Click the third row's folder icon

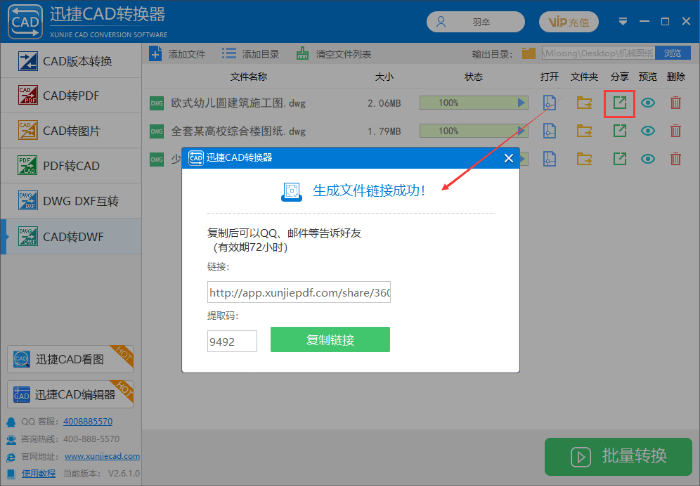pos(584,159)
